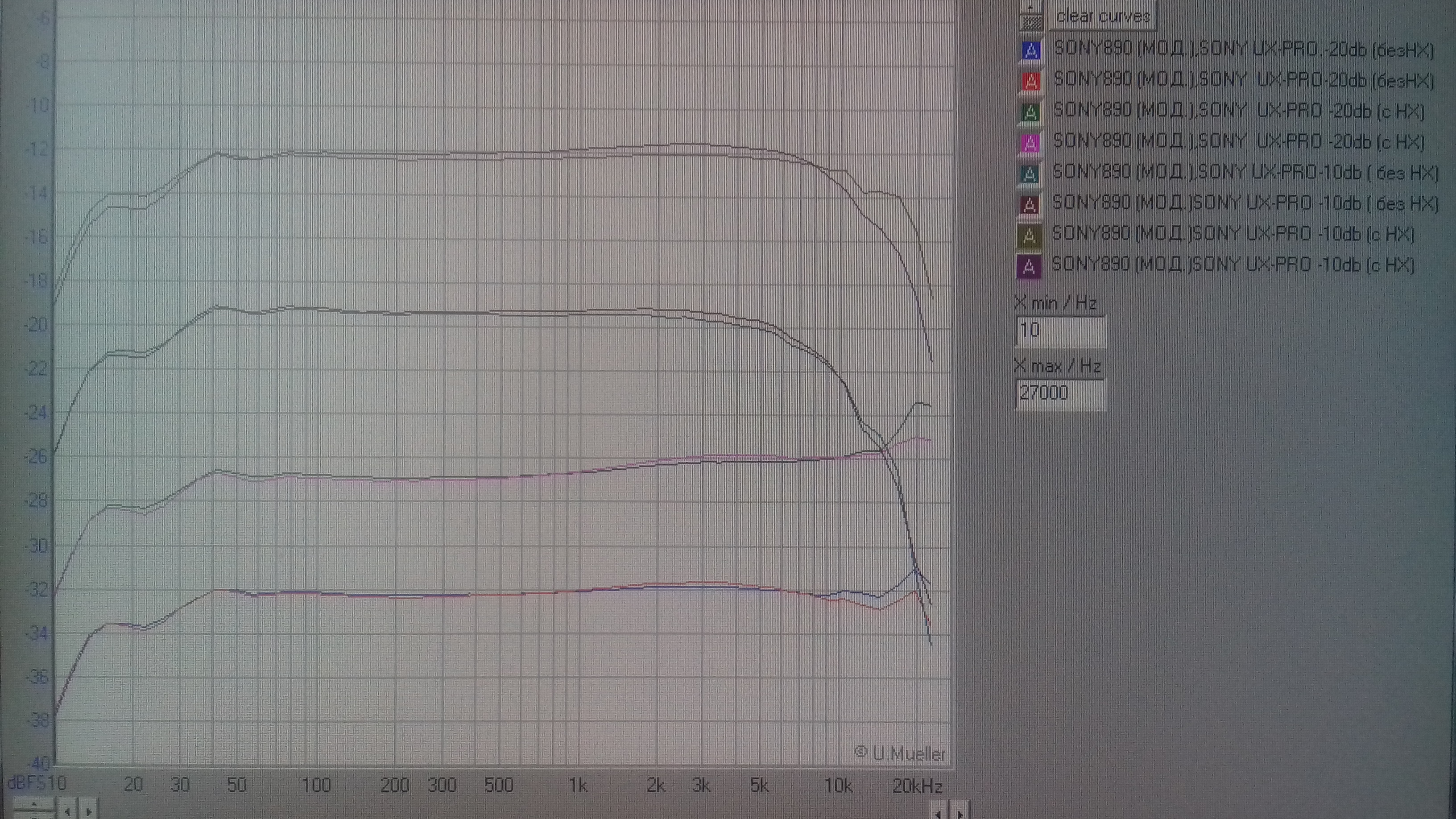This screenshot has width=1456, height=819.
Task: Click the red curve A button
Action: (x=1030, y=81)
